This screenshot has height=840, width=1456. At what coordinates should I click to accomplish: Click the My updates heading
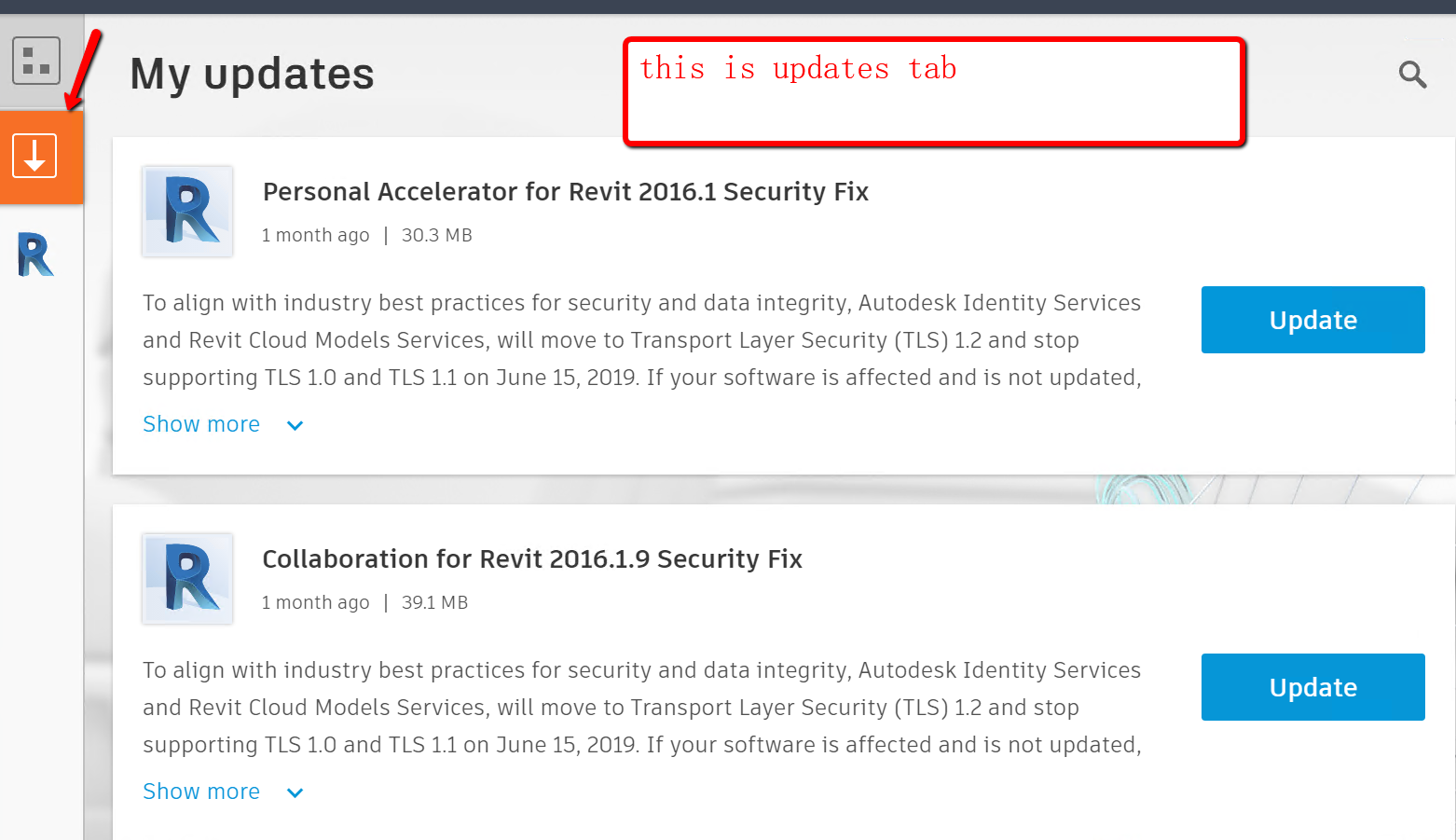[252, 74]
